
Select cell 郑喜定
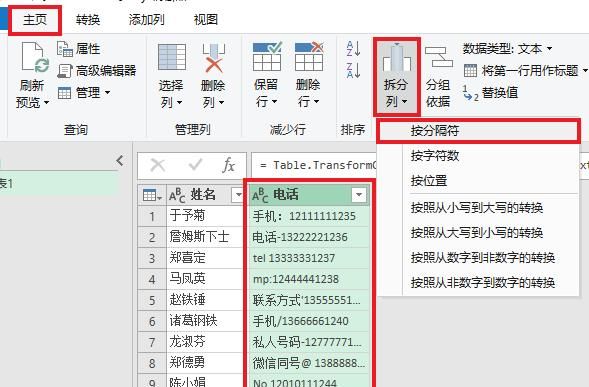tap(205, 258)
